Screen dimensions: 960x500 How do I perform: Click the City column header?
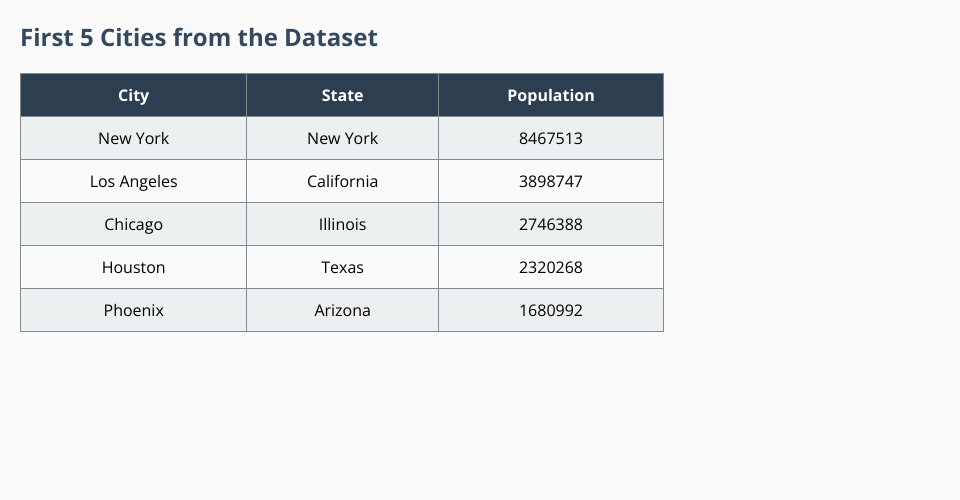click(x=133, y=96)
